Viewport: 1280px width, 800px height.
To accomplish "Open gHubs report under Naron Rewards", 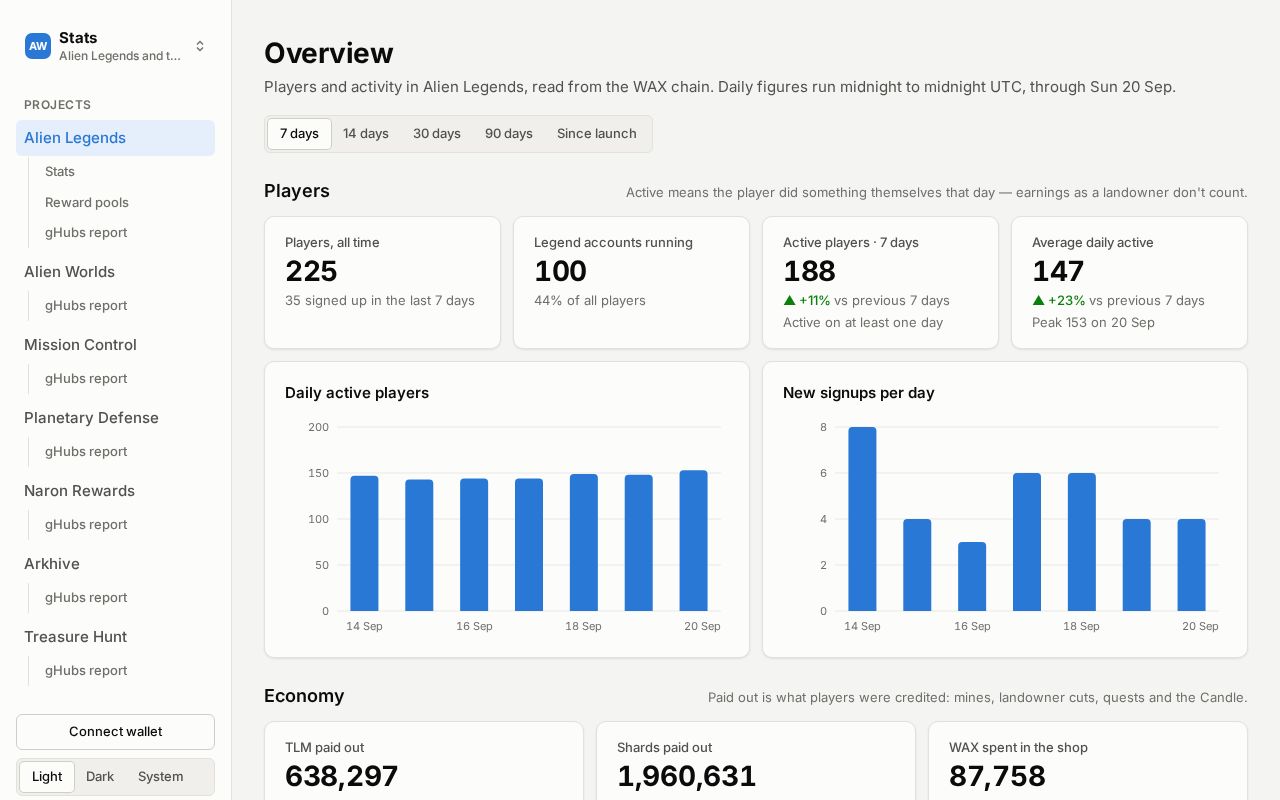I will [86, 524].
